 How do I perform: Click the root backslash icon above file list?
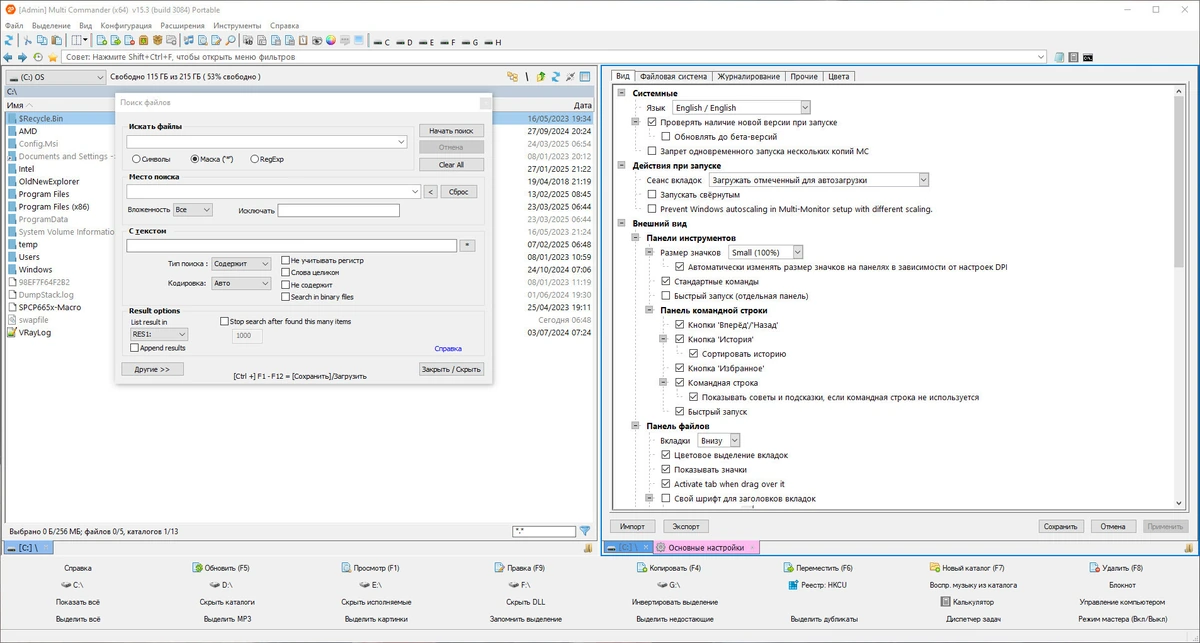(x=526, y=76)
